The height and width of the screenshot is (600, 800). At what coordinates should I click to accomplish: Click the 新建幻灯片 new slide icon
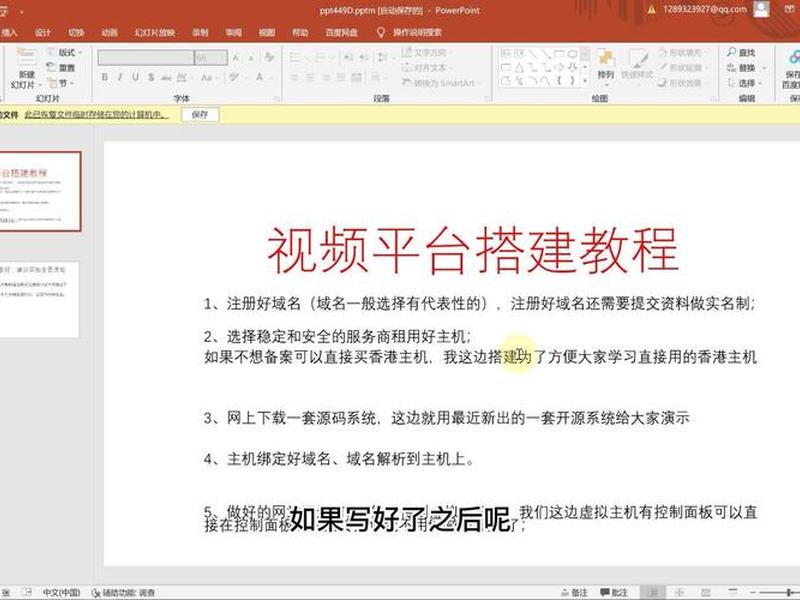pyautogui.click(x=26, y=57)
